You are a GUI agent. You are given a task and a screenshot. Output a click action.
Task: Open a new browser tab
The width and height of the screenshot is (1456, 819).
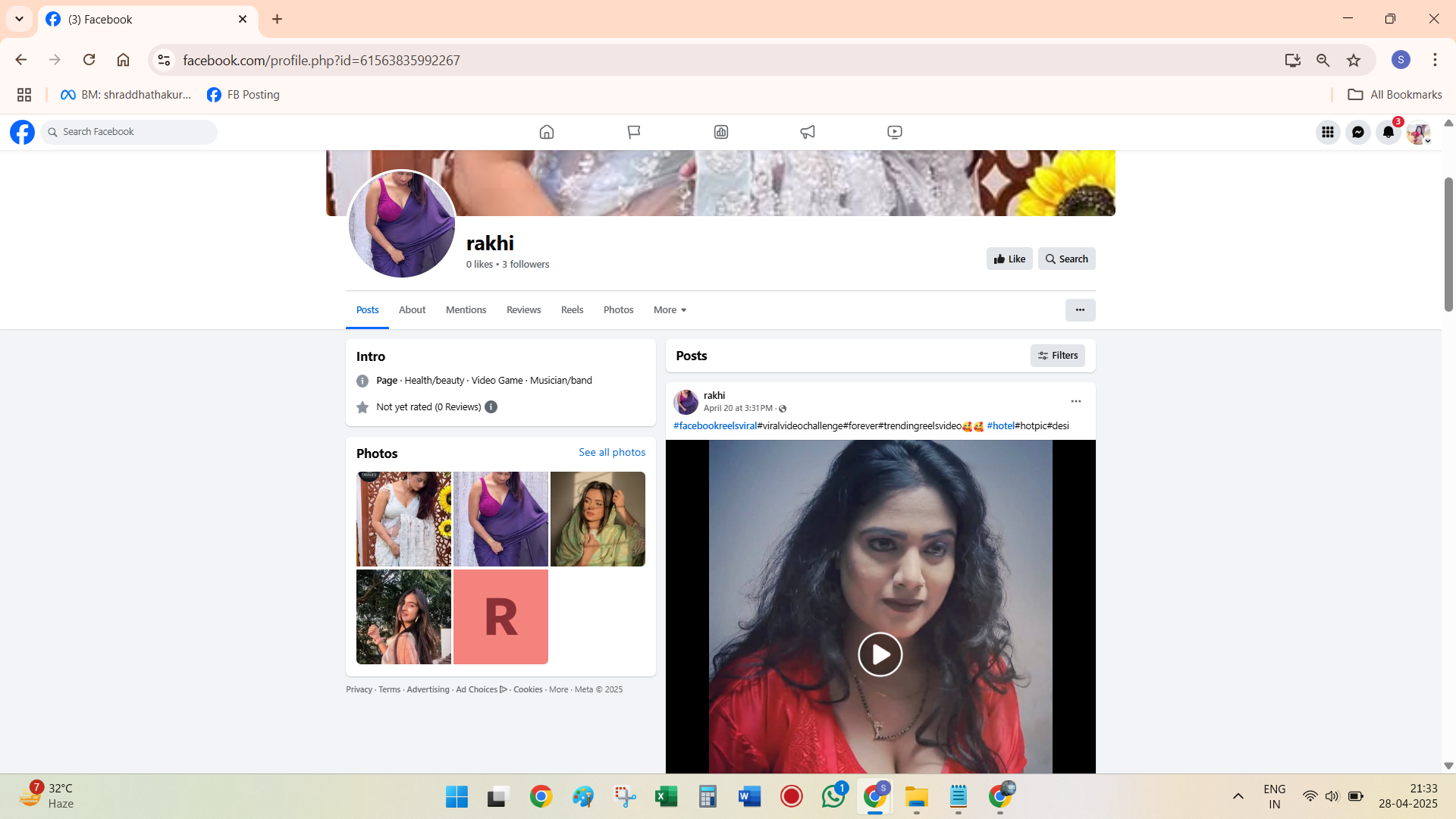coord(277,19)
